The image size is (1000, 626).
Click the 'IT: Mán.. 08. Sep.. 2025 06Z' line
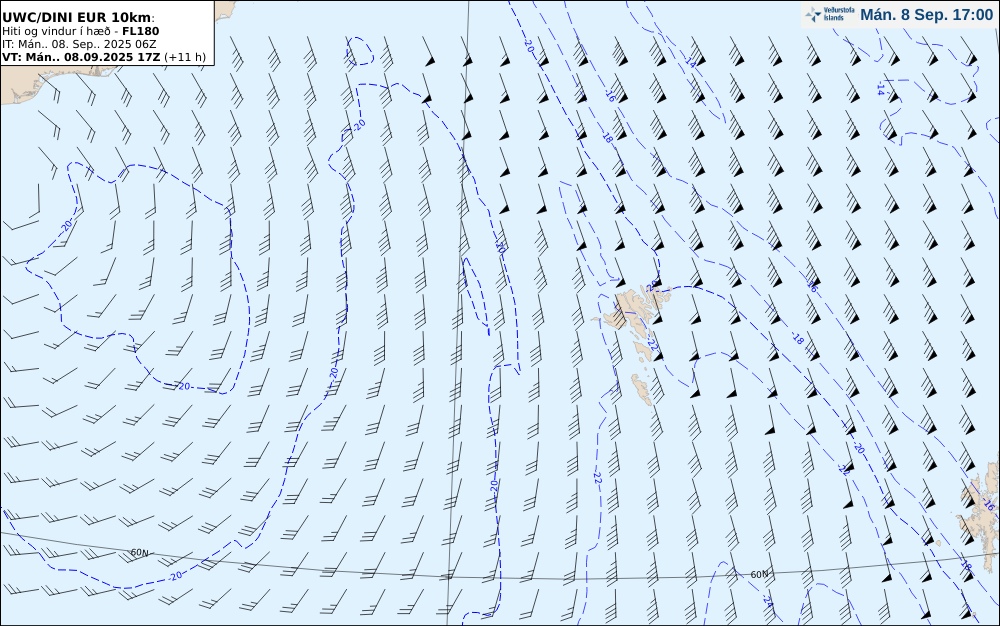79,44
